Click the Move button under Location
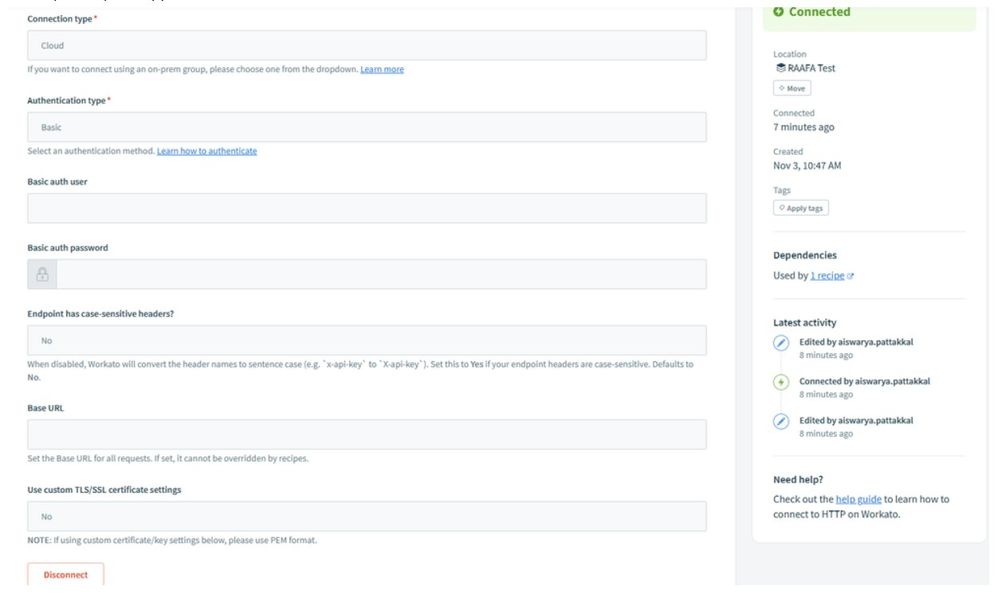This screenshot has width=998, height=594. click(x=792, y=89)
